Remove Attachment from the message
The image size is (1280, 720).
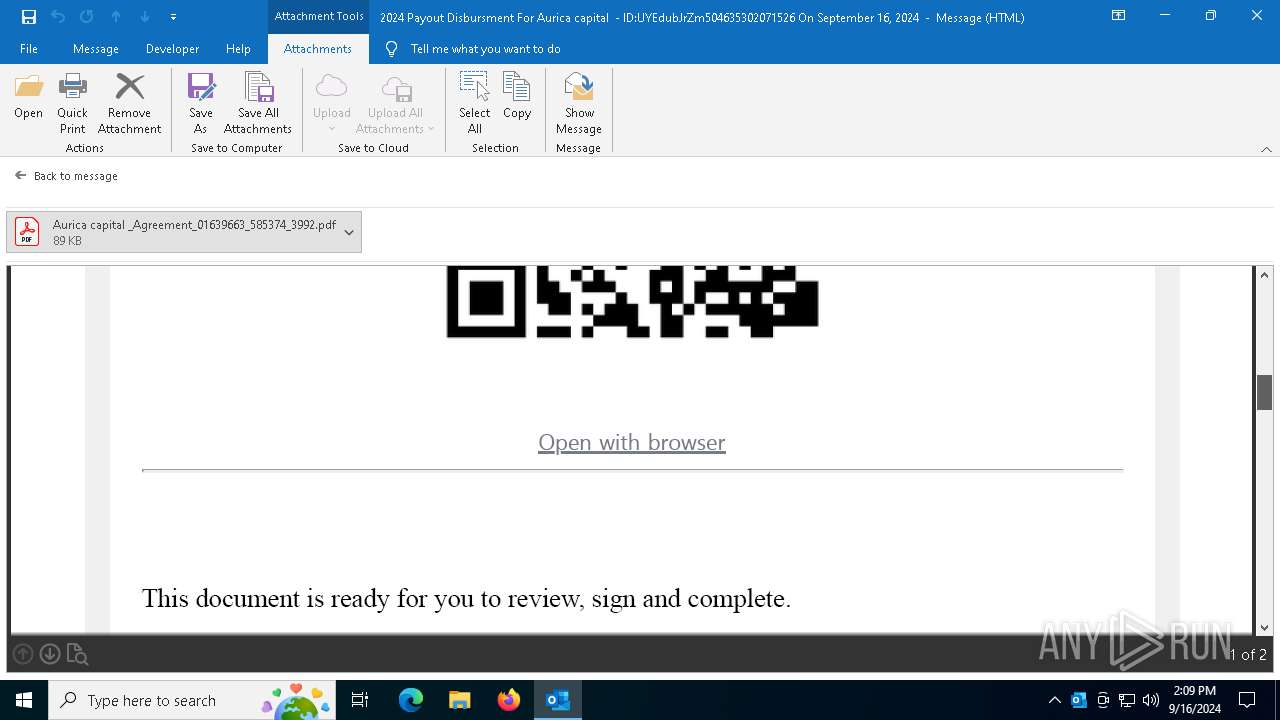[129, 103]
